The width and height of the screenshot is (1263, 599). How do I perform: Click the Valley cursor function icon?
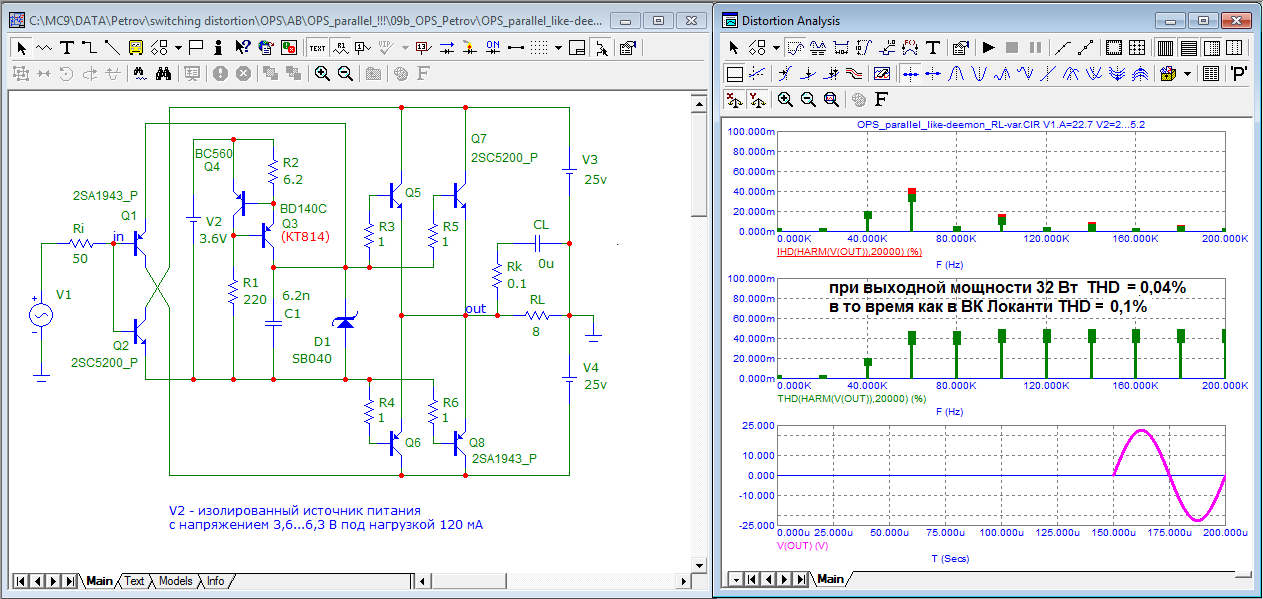click(x=979, y=73)
